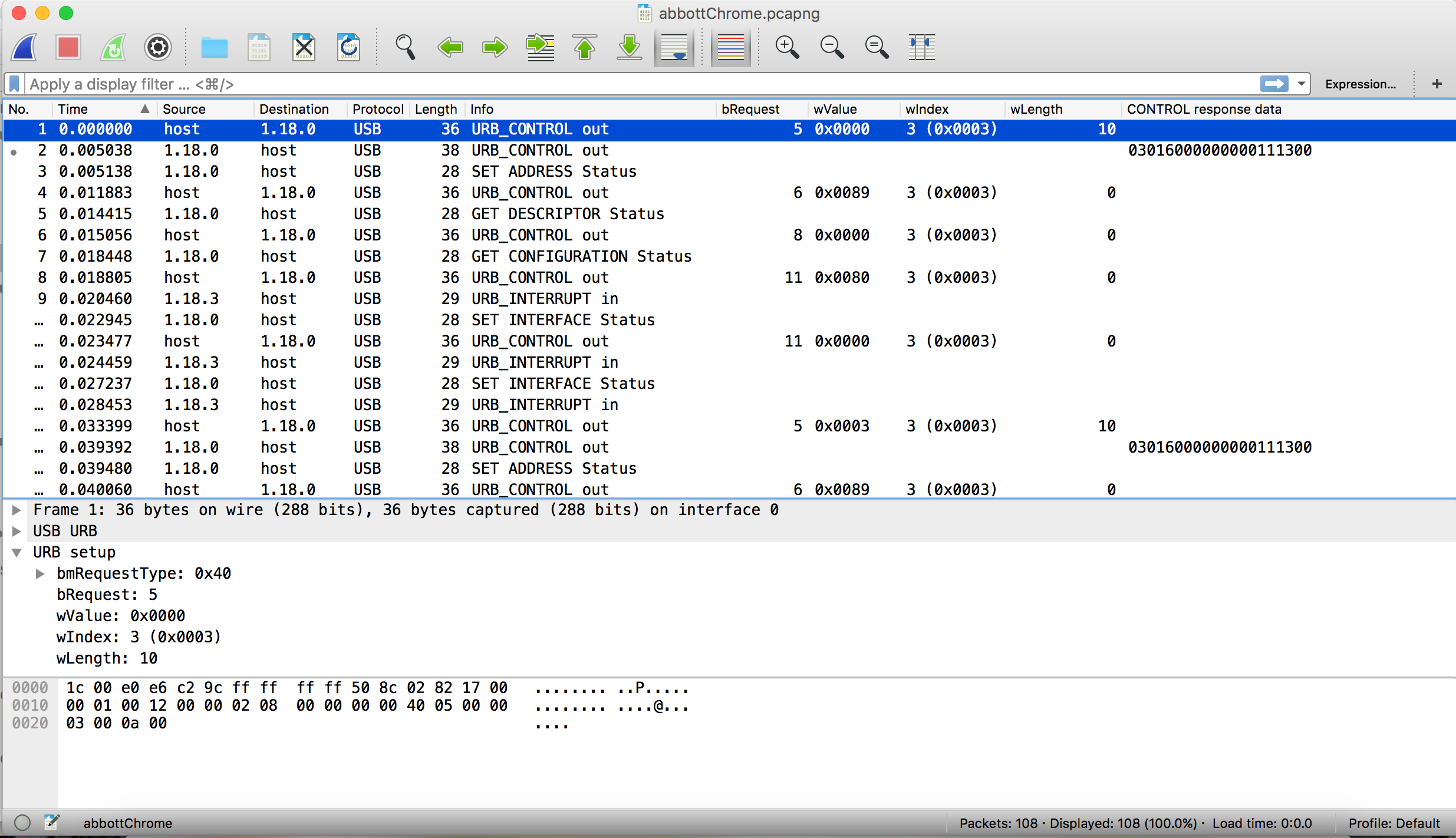Select packet 5 GET DESCRIPTOR Status
The height and width of the screenshot is (838, 1456).
tap(729, 214)
